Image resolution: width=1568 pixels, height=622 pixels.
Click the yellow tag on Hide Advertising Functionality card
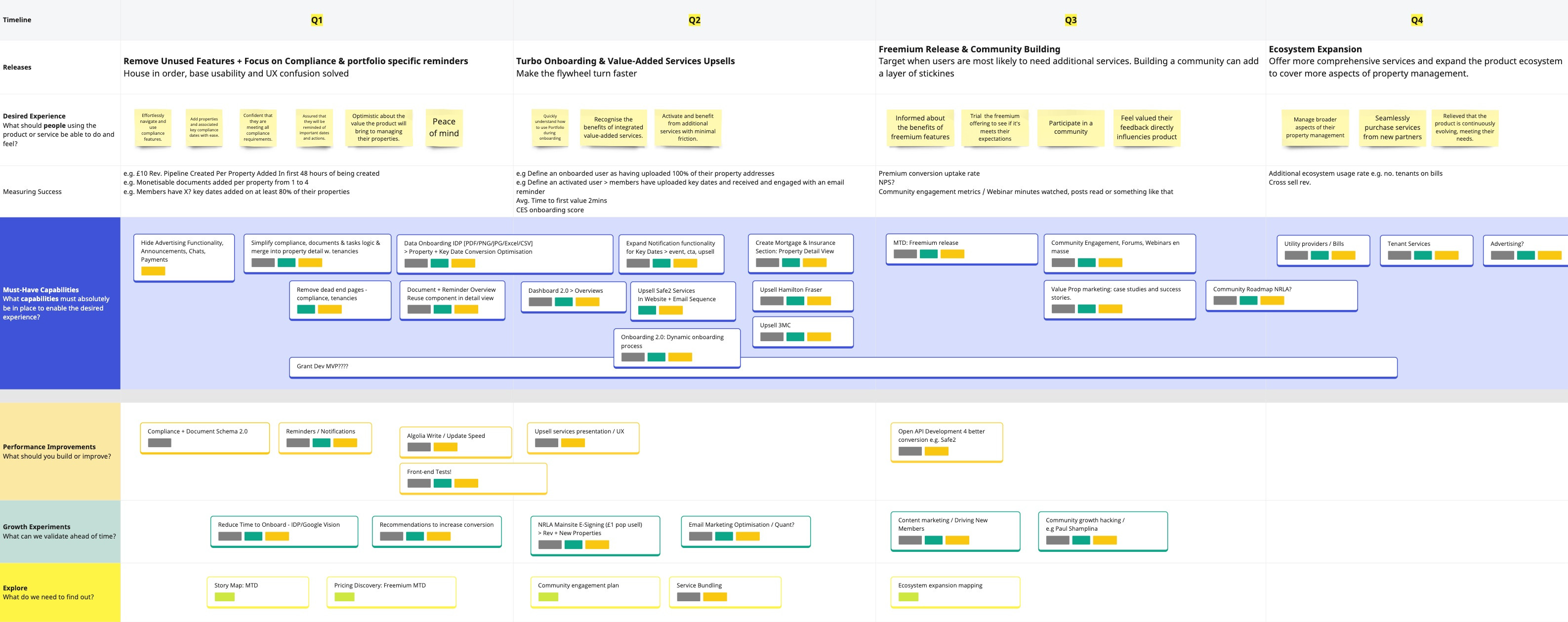point(153,271)
